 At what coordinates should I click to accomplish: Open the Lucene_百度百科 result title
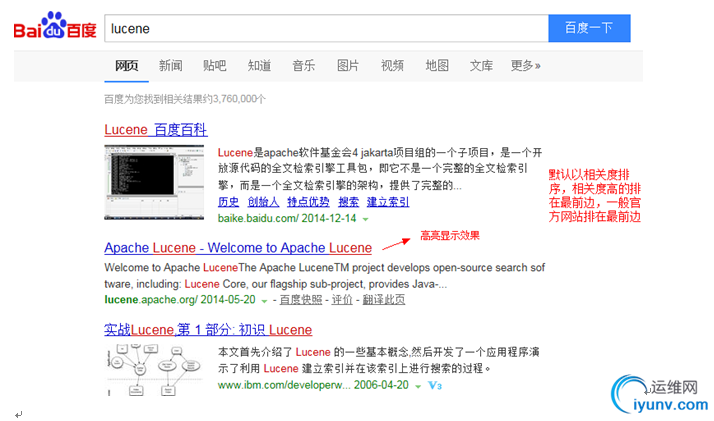(156, 130)
